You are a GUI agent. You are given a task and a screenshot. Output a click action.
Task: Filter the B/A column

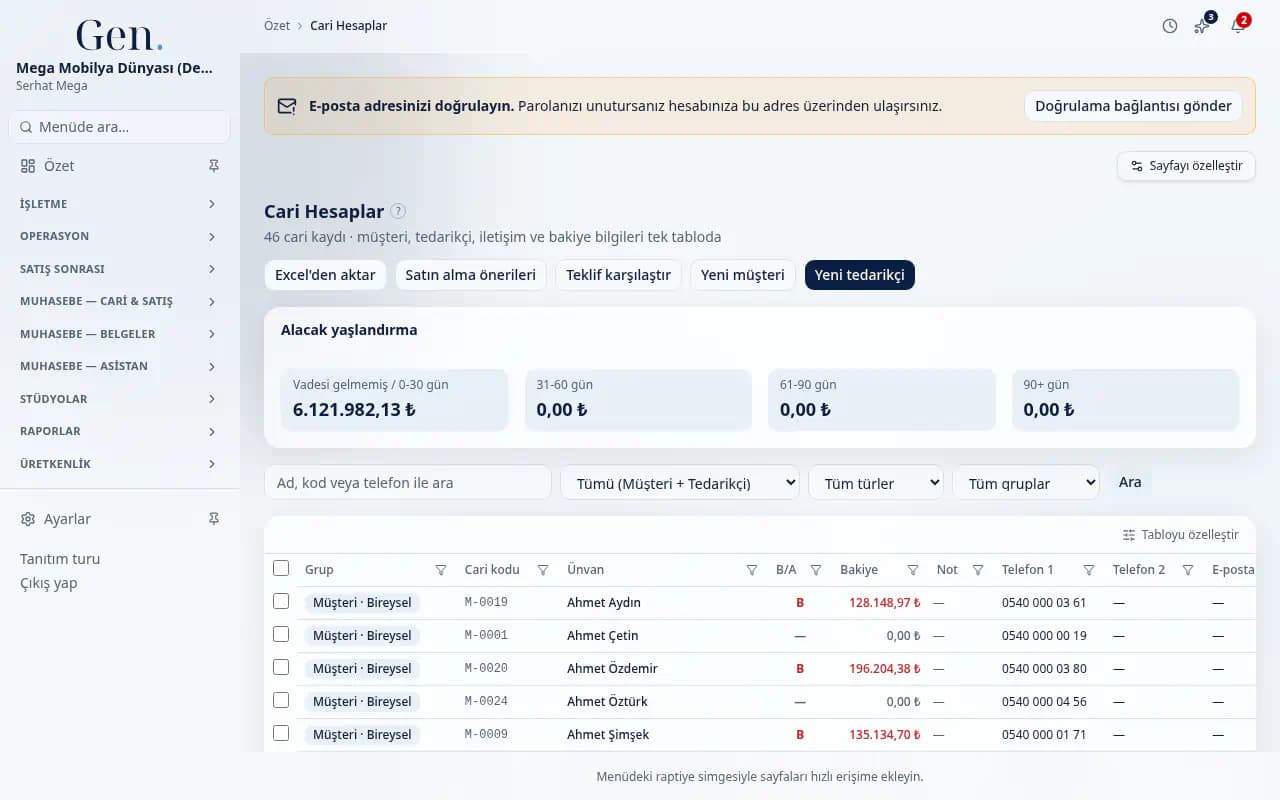(x=816, y=570)
